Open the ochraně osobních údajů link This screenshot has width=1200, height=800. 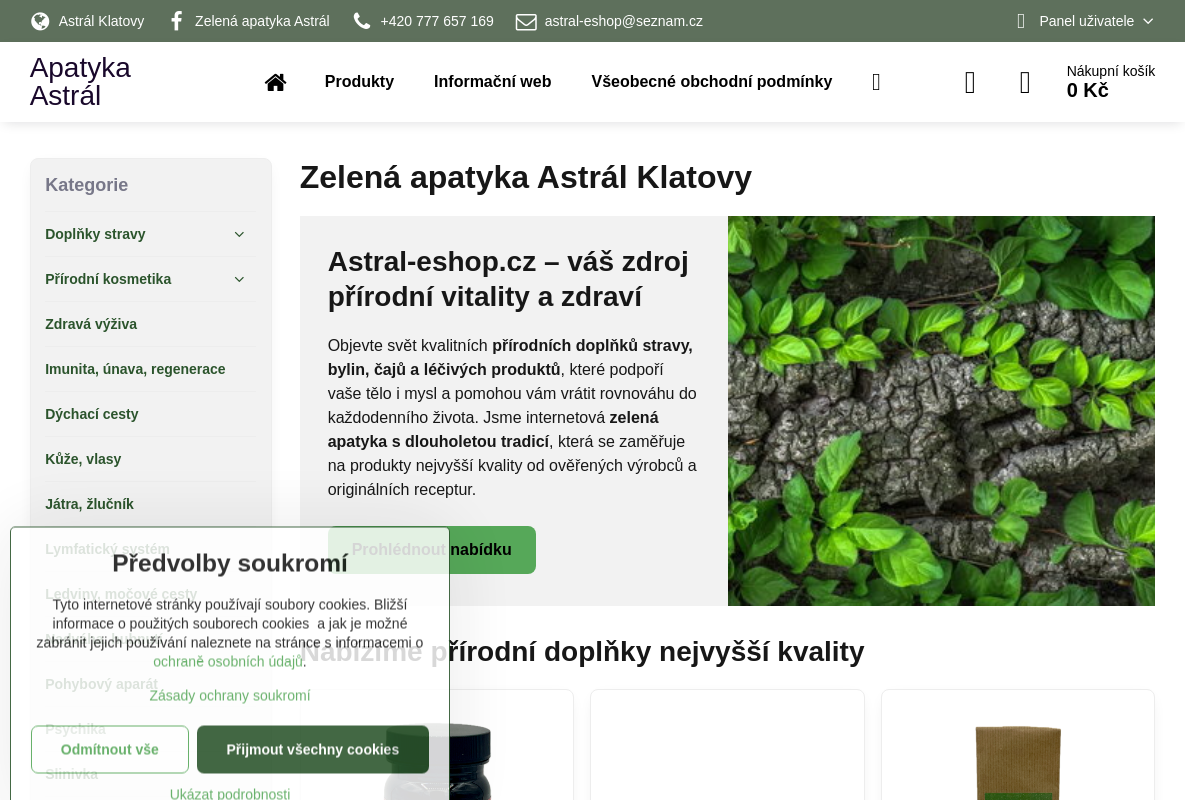[x=228, y=662]
